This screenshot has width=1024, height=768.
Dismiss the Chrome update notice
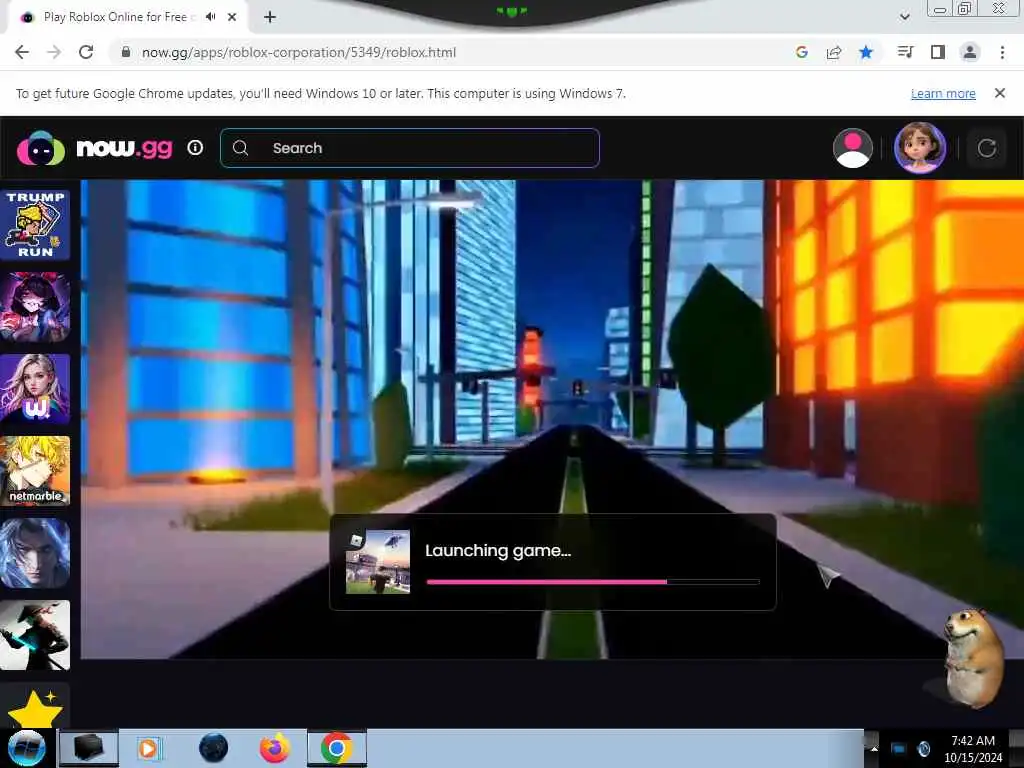tap(1000, 93)
